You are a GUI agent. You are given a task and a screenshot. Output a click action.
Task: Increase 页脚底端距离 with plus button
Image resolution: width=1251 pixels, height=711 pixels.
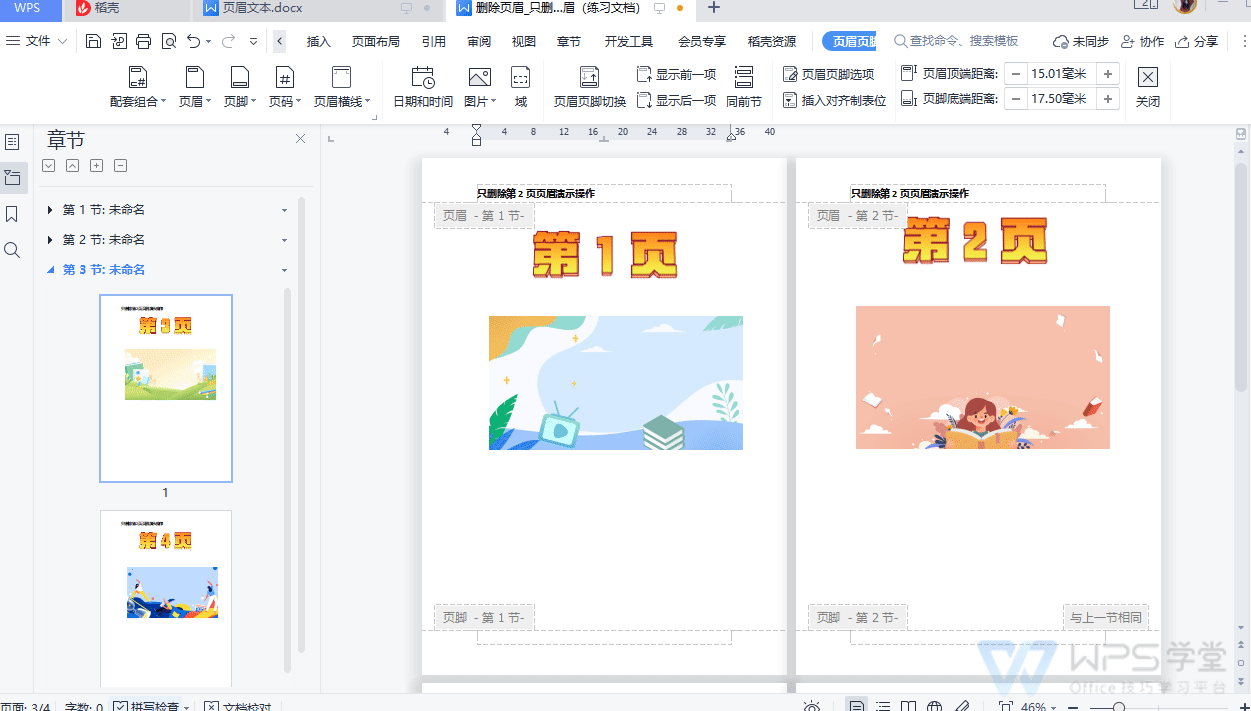coord(1108,98)
